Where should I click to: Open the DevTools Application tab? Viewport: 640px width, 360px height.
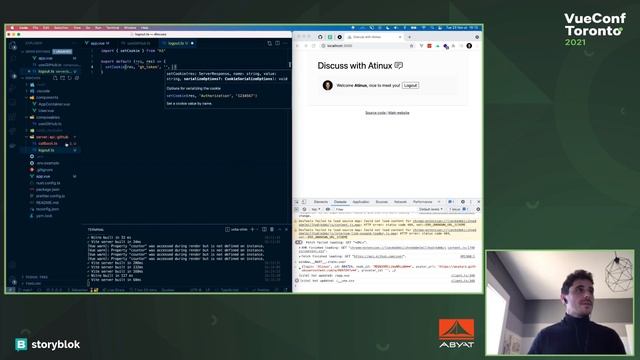click(361, 202)
